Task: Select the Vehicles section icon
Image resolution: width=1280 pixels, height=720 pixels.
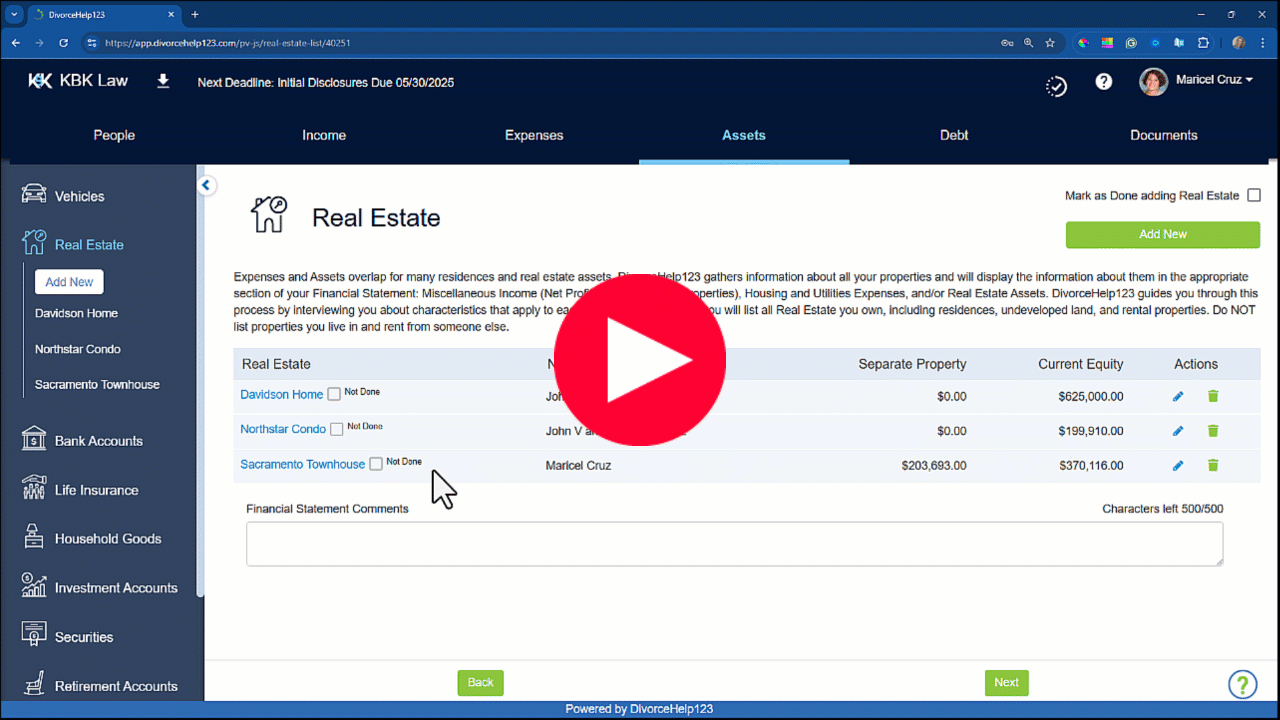Action: pos(33,195)
